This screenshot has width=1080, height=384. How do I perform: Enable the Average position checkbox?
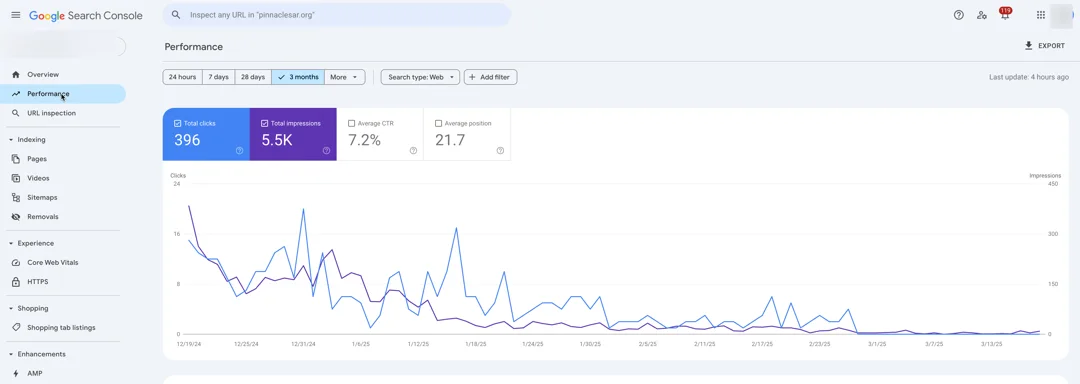coord(438,124)
